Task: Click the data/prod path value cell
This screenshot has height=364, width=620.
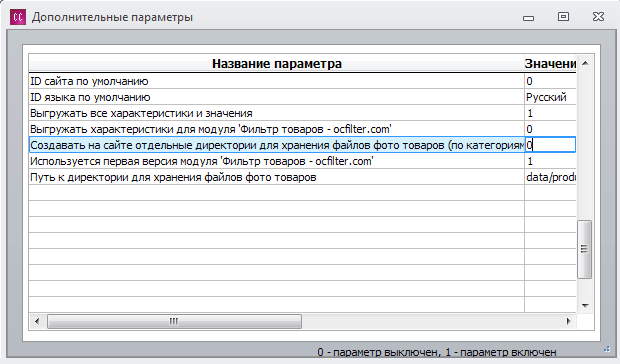Action: pyautogui.click(x=550, y=177)
